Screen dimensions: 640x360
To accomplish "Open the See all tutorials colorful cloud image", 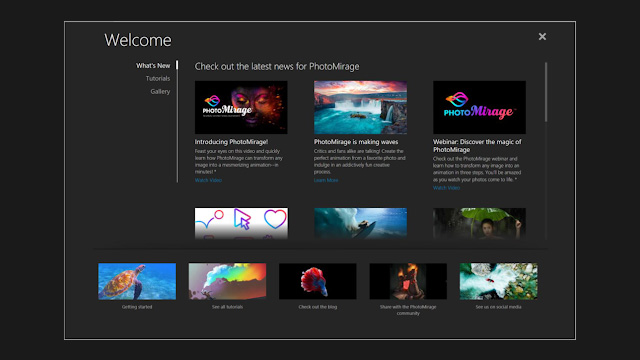I will tap(227, 281).
